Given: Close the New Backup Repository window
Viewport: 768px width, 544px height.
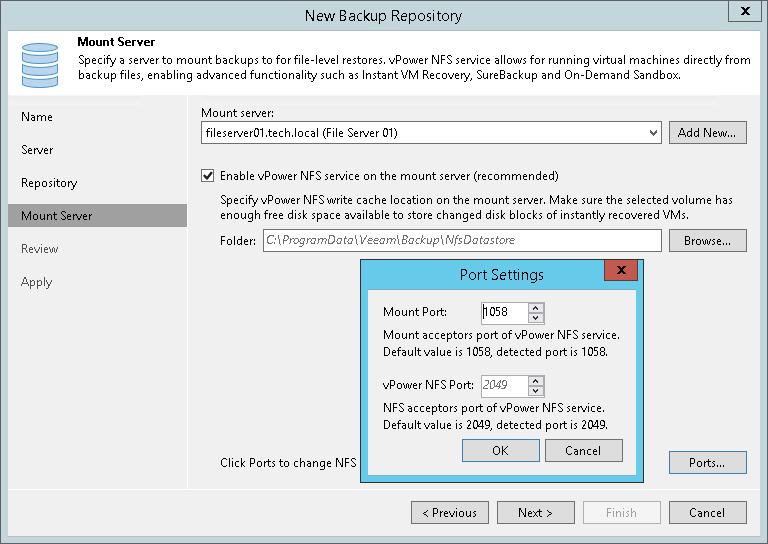Looking at the screenshot, I should 746,12.
